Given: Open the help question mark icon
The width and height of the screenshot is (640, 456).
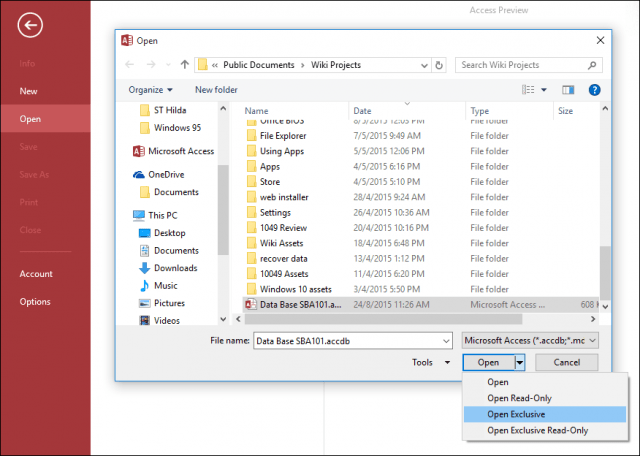Looking at the screenshot, I should point(594,90).
